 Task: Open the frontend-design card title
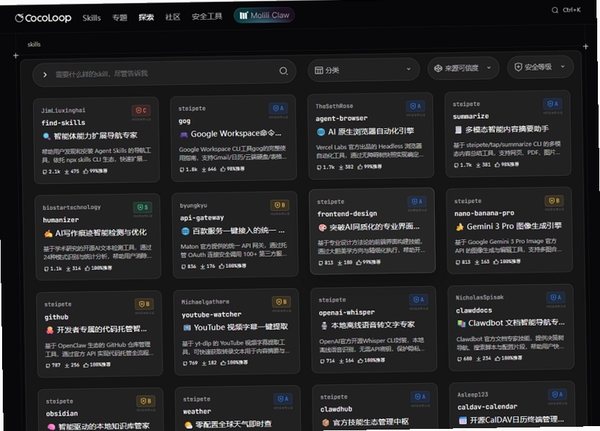pos(347,214)
